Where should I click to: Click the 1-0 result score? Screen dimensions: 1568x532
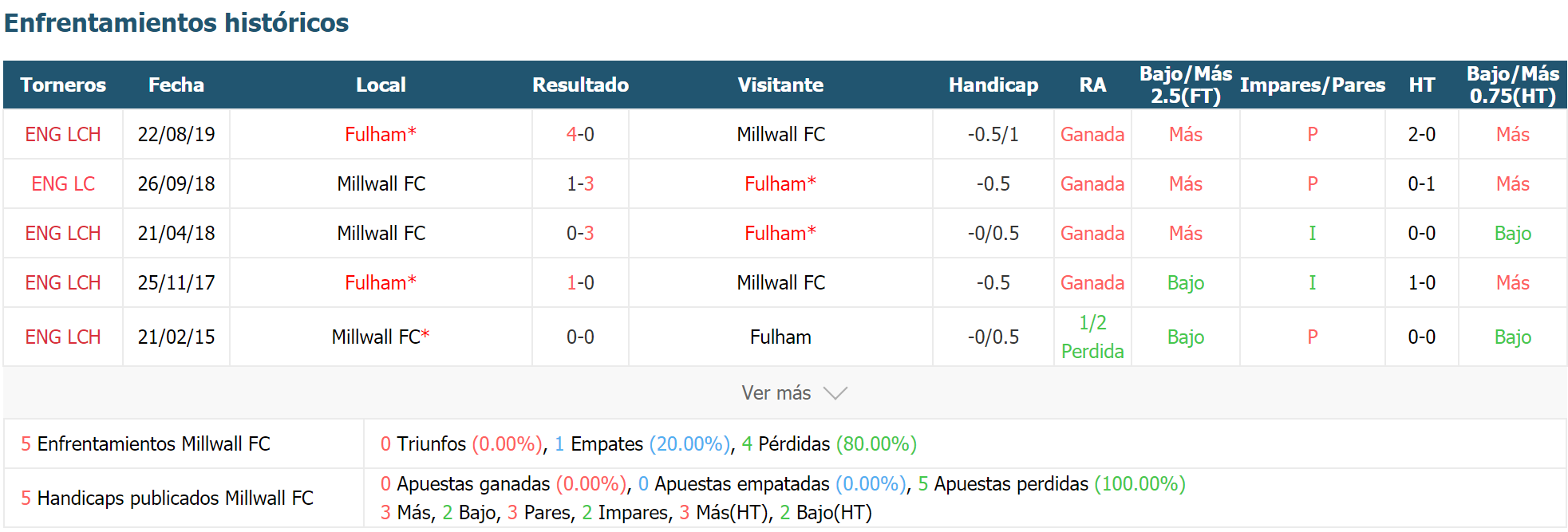(580, 282)
